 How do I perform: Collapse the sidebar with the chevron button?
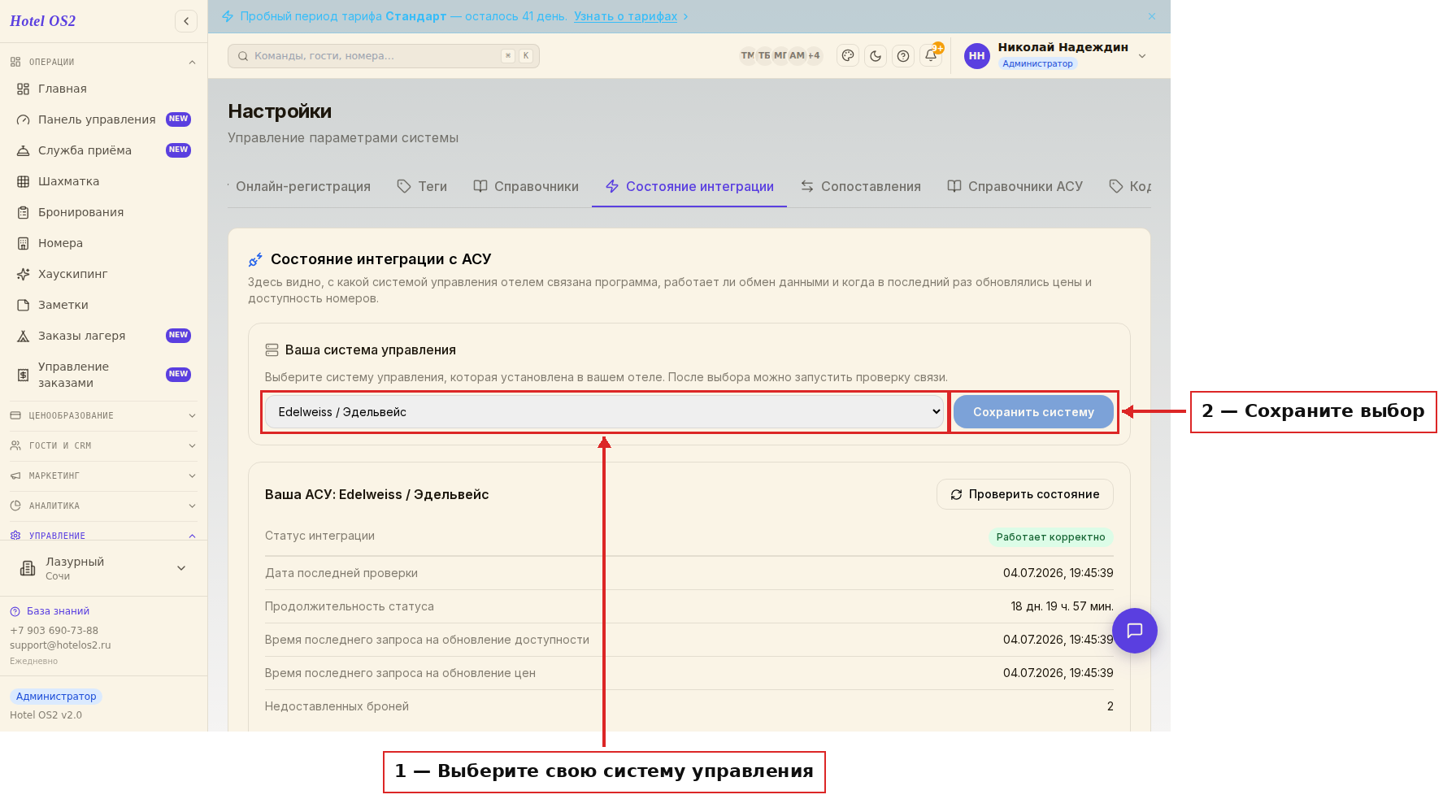click(x=186, y=21)
